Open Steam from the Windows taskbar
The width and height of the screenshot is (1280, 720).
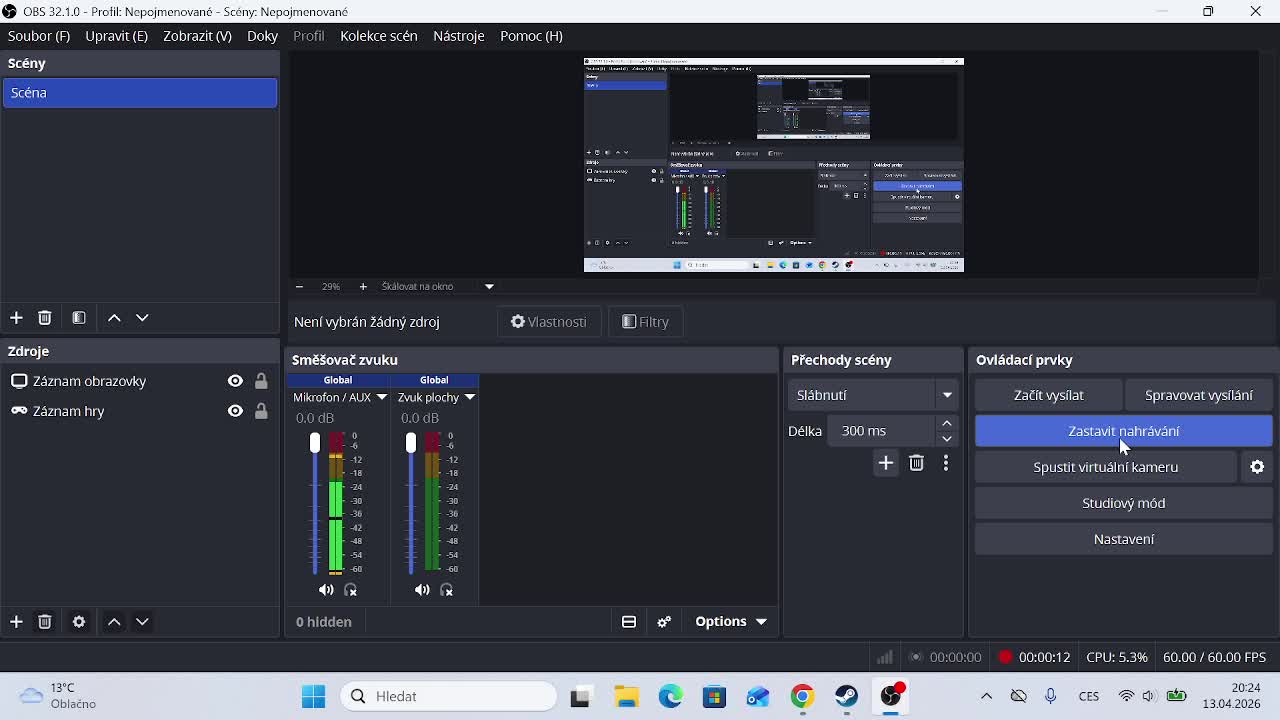846,696
